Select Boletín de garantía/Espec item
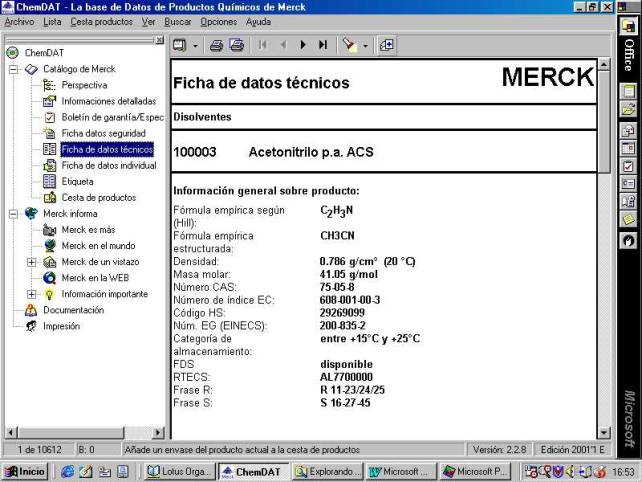 tap(110, 117)
